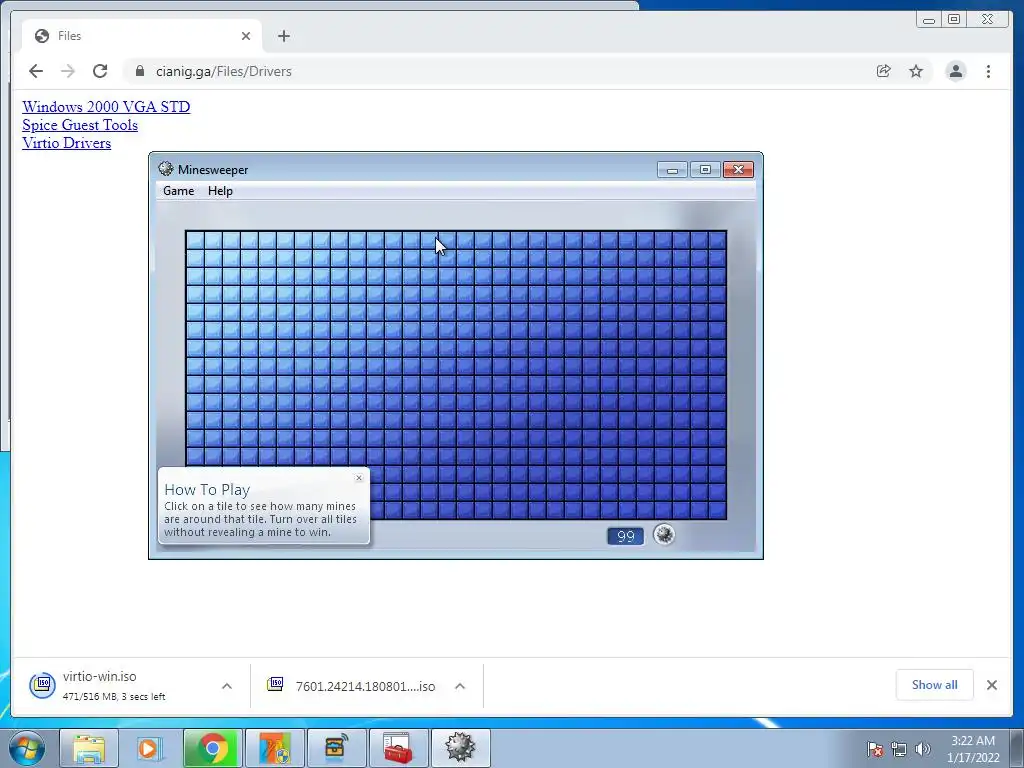The width and height of the screenshot is (1024, 768).
Task: Open the volume tray icon
Action: tap(922, 749)
